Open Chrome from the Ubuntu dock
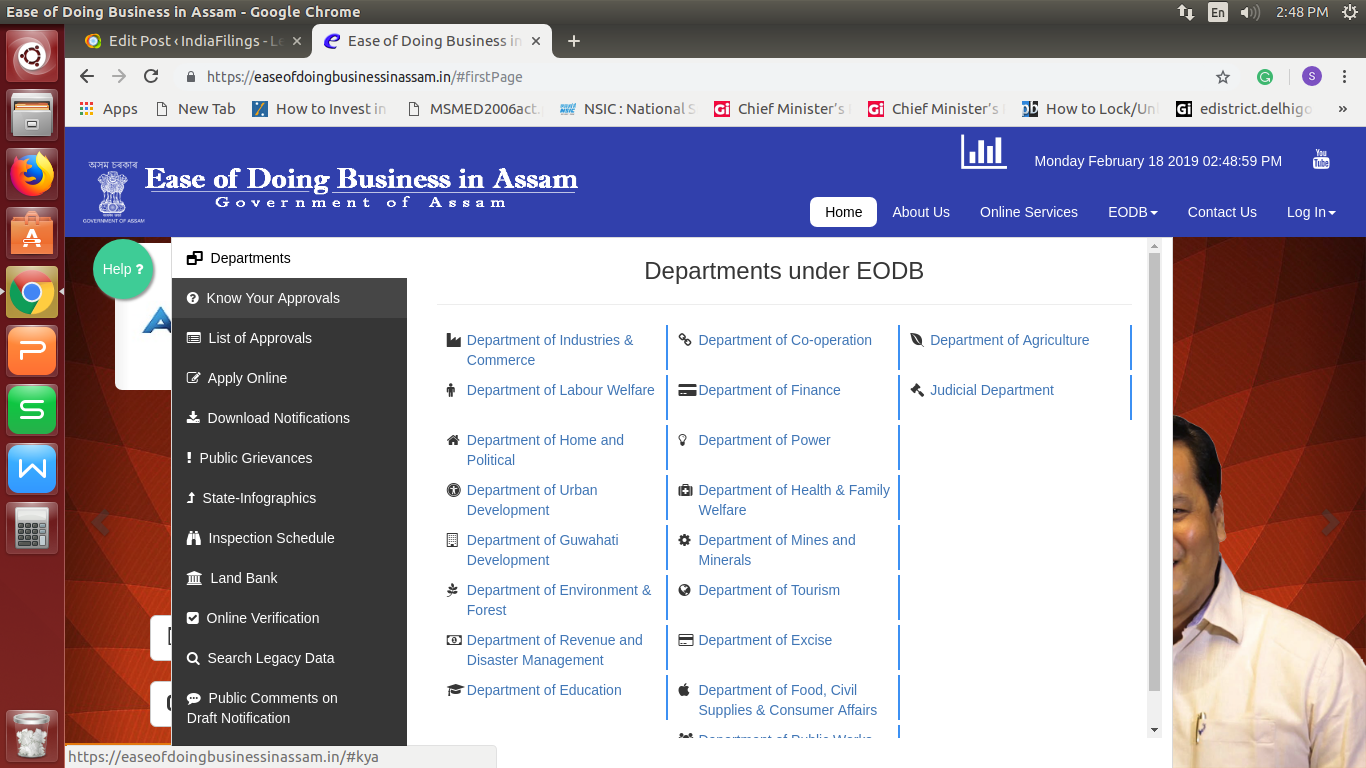 [x=32, y=290]
